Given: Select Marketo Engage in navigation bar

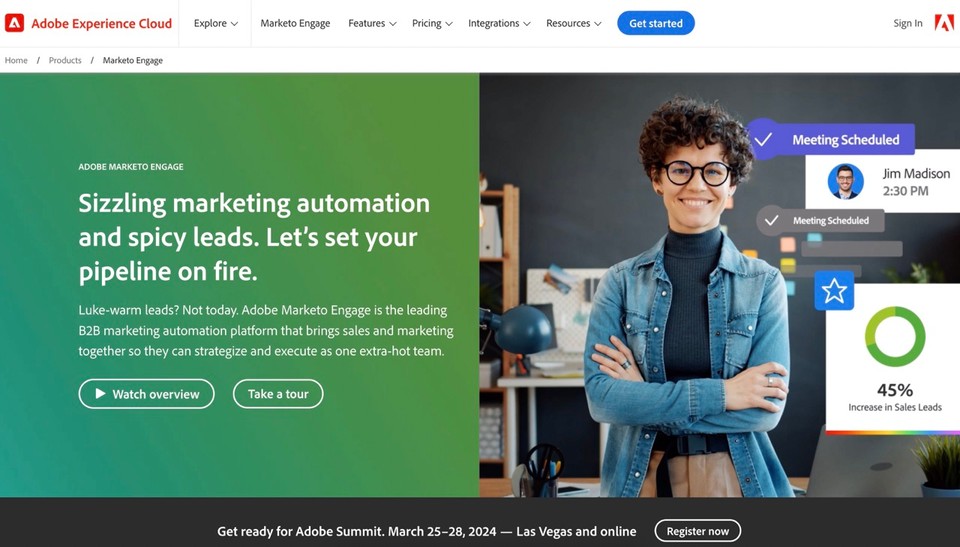Looking at the screenshot, I should point(295,23).
